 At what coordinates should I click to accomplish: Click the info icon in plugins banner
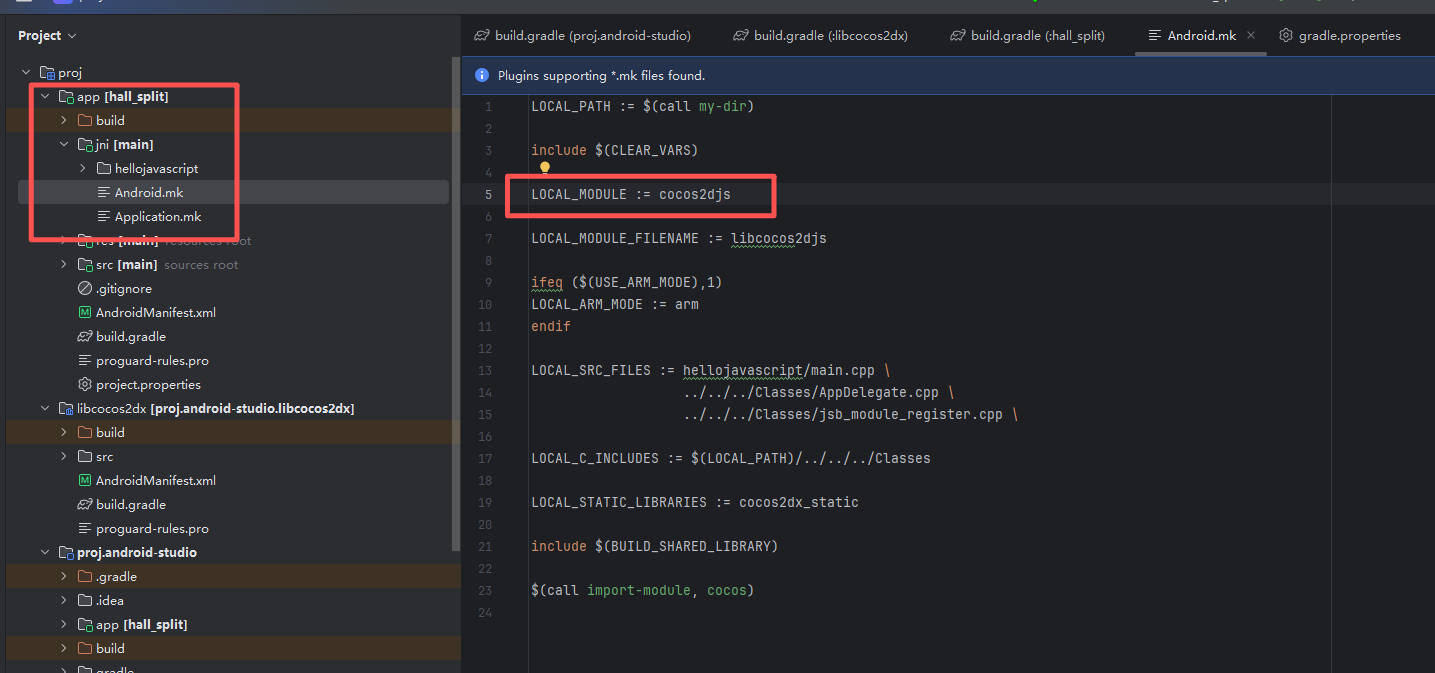pos(482,76)
